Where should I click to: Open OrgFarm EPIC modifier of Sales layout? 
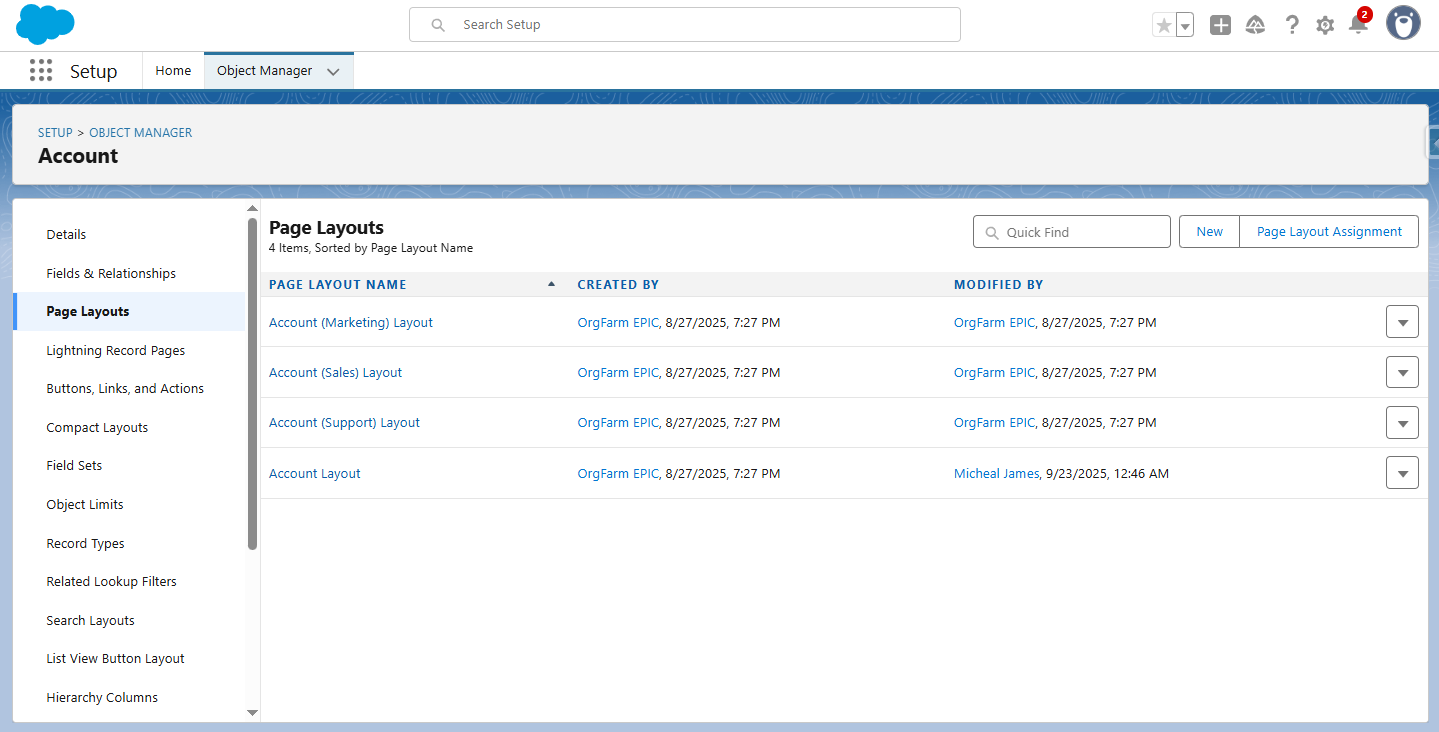pos(994,373)
